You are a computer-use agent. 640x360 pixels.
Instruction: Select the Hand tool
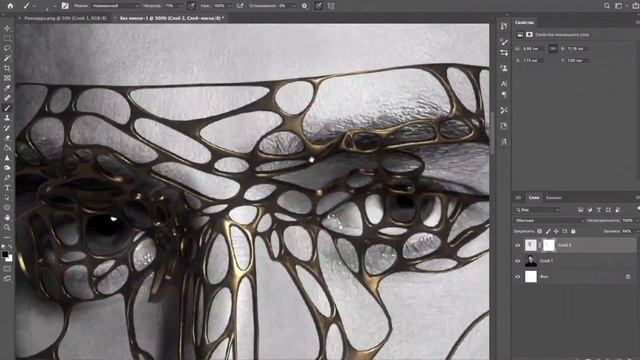click(x=7, y=217)
